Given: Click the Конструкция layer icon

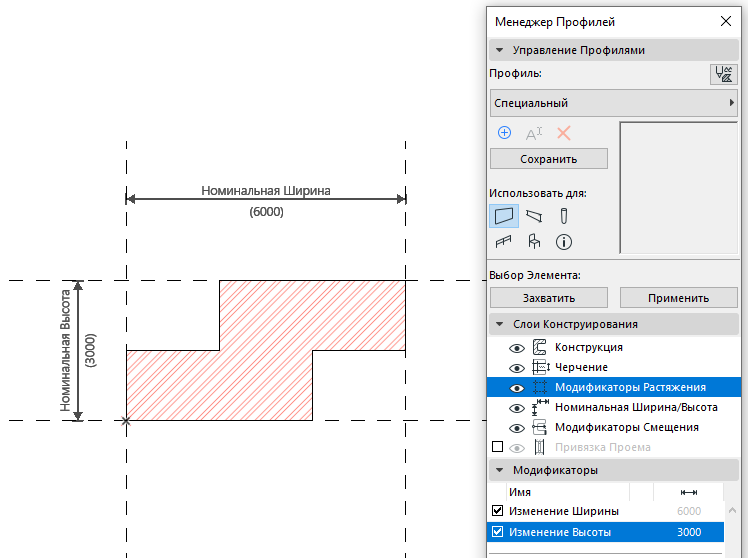Looking at the screenshot, I should (540, 347).
